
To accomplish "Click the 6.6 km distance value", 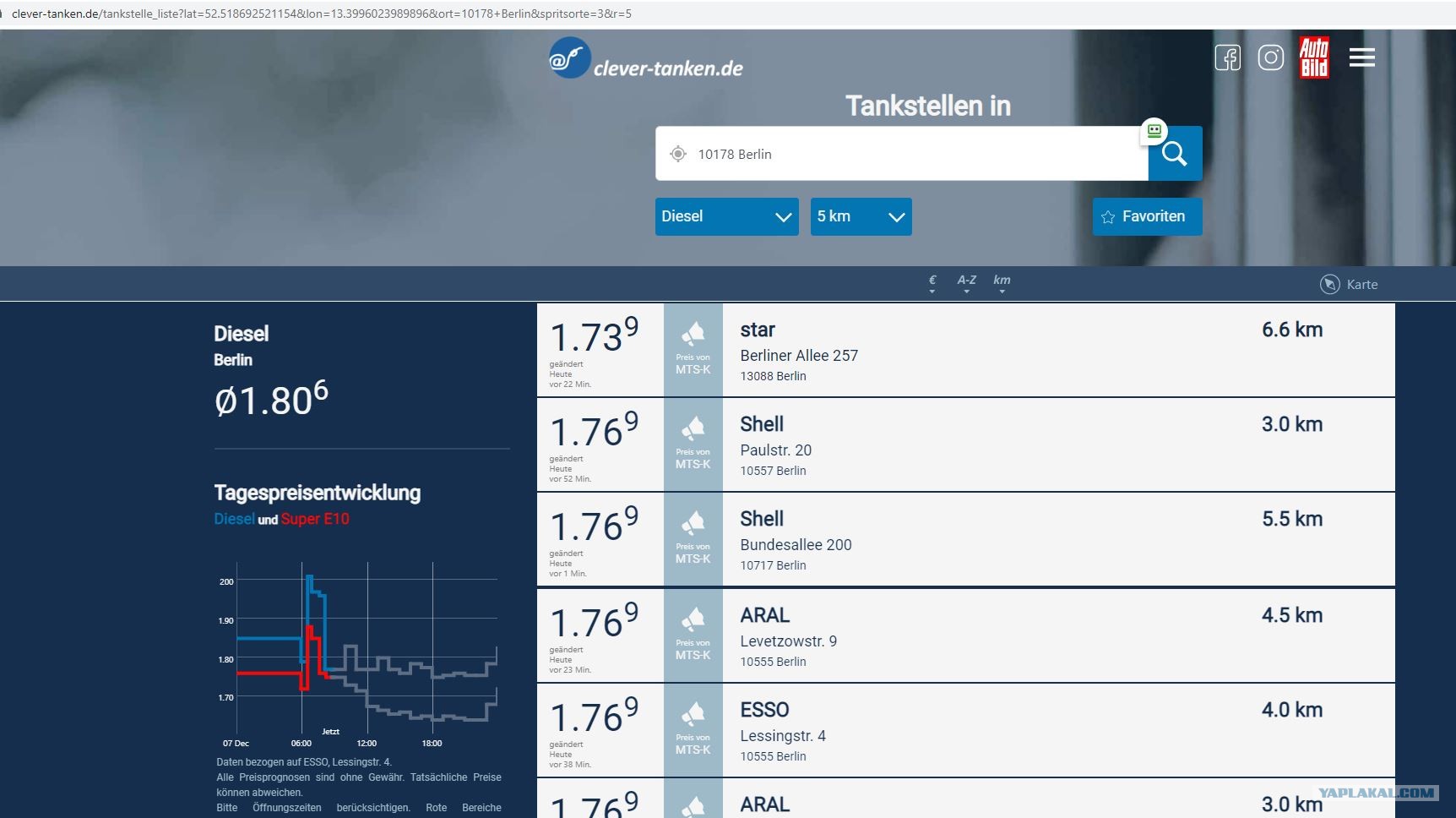I will [x=1292, y=330].
